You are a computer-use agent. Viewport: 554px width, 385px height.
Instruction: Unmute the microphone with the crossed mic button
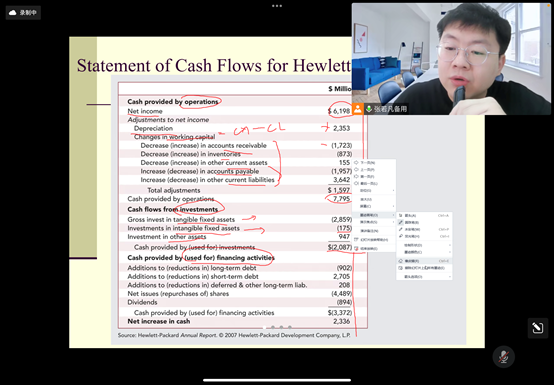(x=503, y=356)
